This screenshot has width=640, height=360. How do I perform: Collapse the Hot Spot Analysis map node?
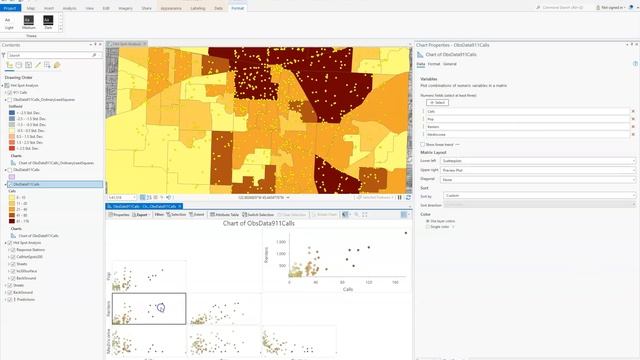(2, 86)
